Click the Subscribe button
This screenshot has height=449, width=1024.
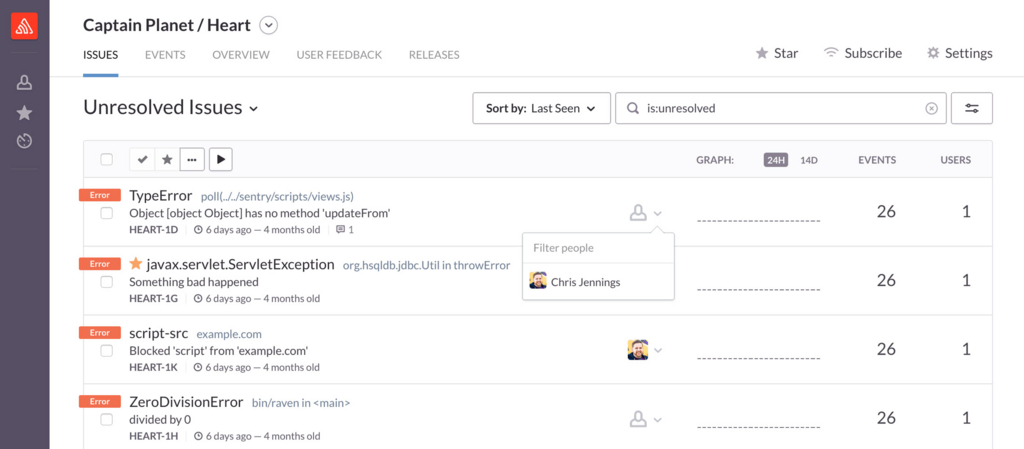tap(862, 53)
